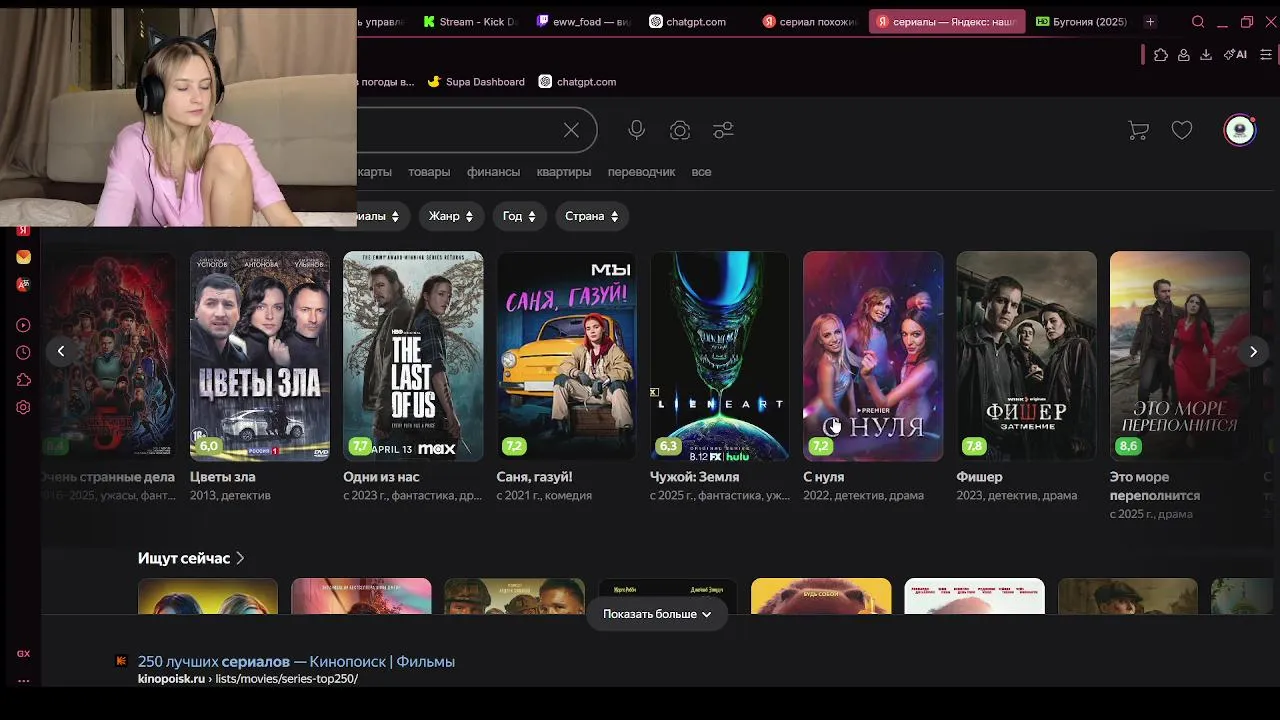Switch to сериал похожие tab
Viewport: 1280px width, 720px height.
click(809, 22)
